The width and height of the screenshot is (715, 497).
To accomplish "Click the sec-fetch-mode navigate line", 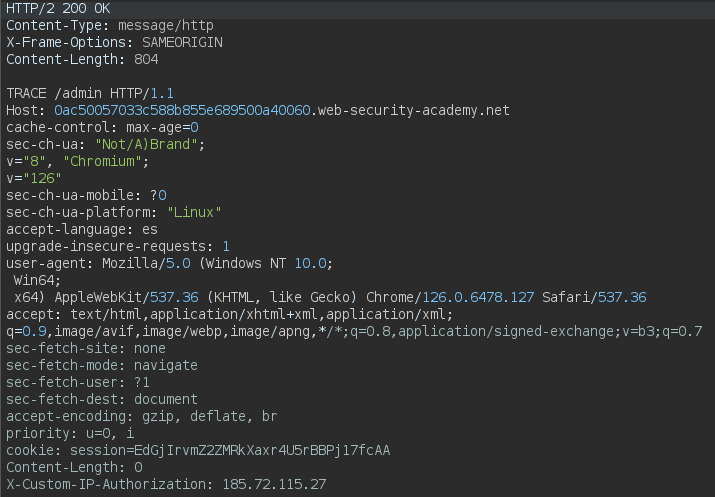I will coord(102,366).
